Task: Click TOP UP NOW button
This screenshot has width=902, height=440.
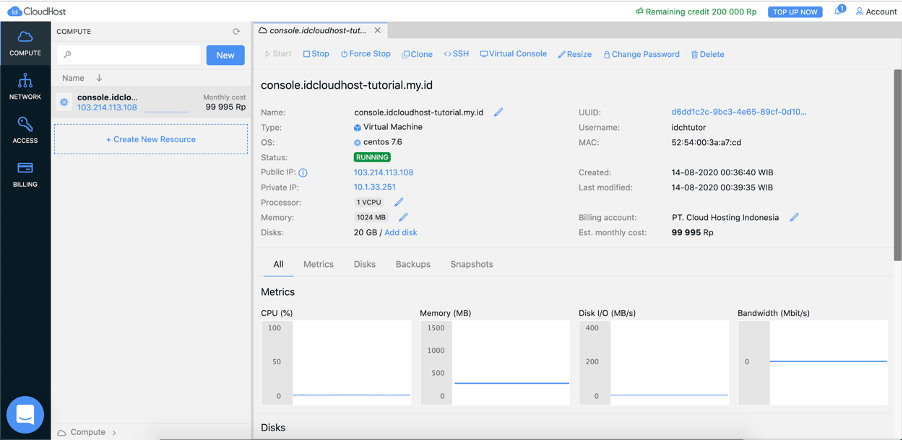Action: point(795,12)
